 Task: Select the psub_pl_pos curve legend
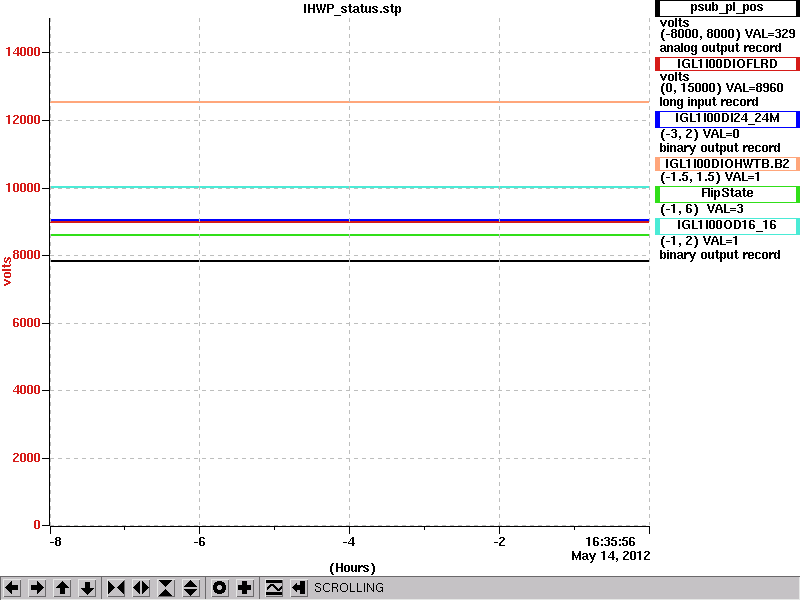click(x=727, y=8)
